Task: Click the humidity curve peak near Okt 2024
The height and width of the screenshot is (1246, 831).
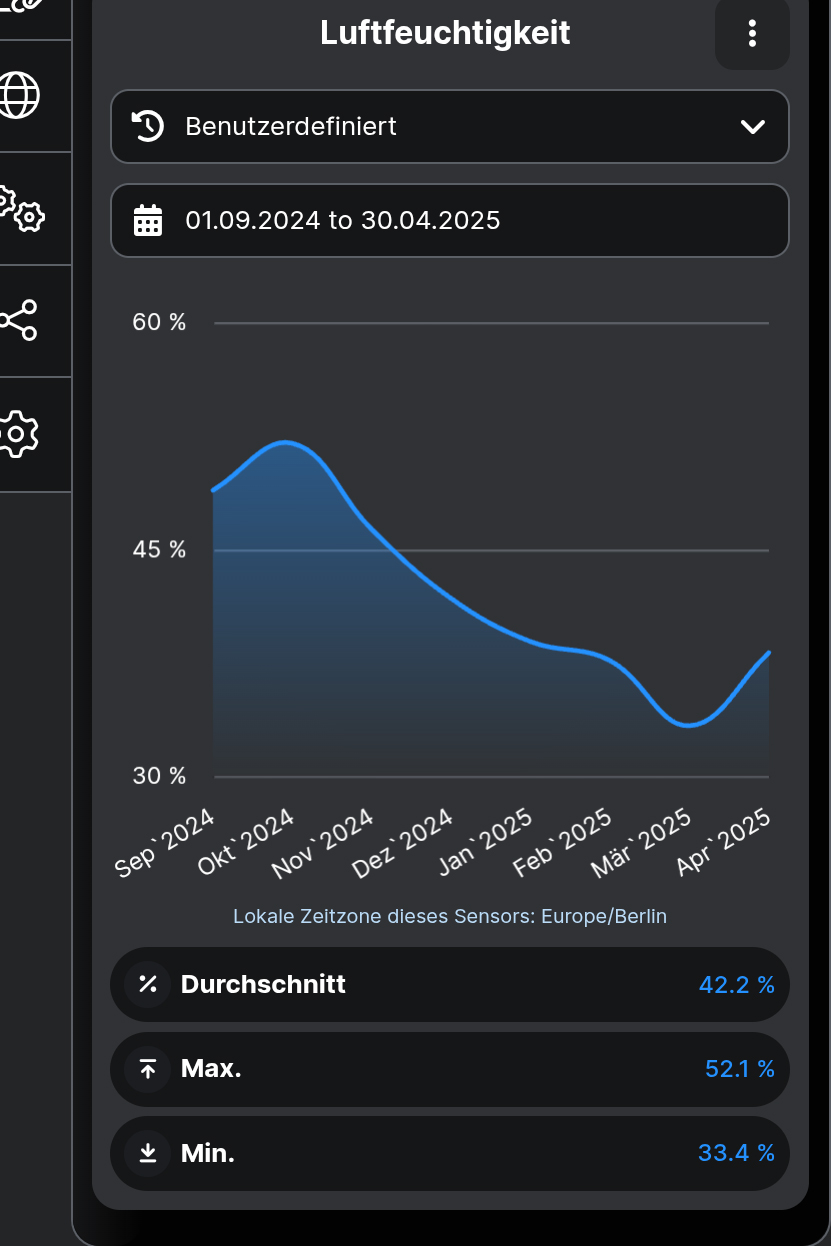Action: click(x=287, y=442)
